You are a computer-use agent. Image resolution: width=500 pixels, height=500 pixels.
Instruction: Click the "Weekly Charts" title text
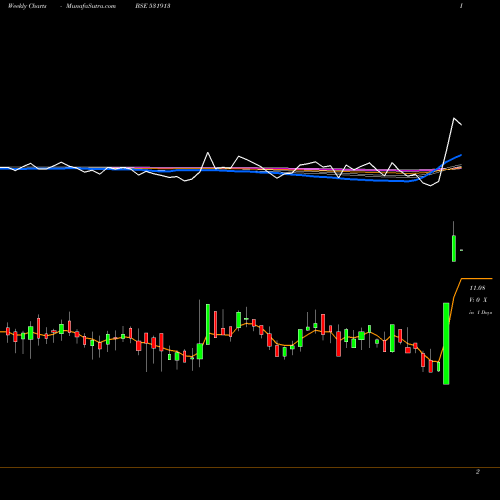click(27, 6)
